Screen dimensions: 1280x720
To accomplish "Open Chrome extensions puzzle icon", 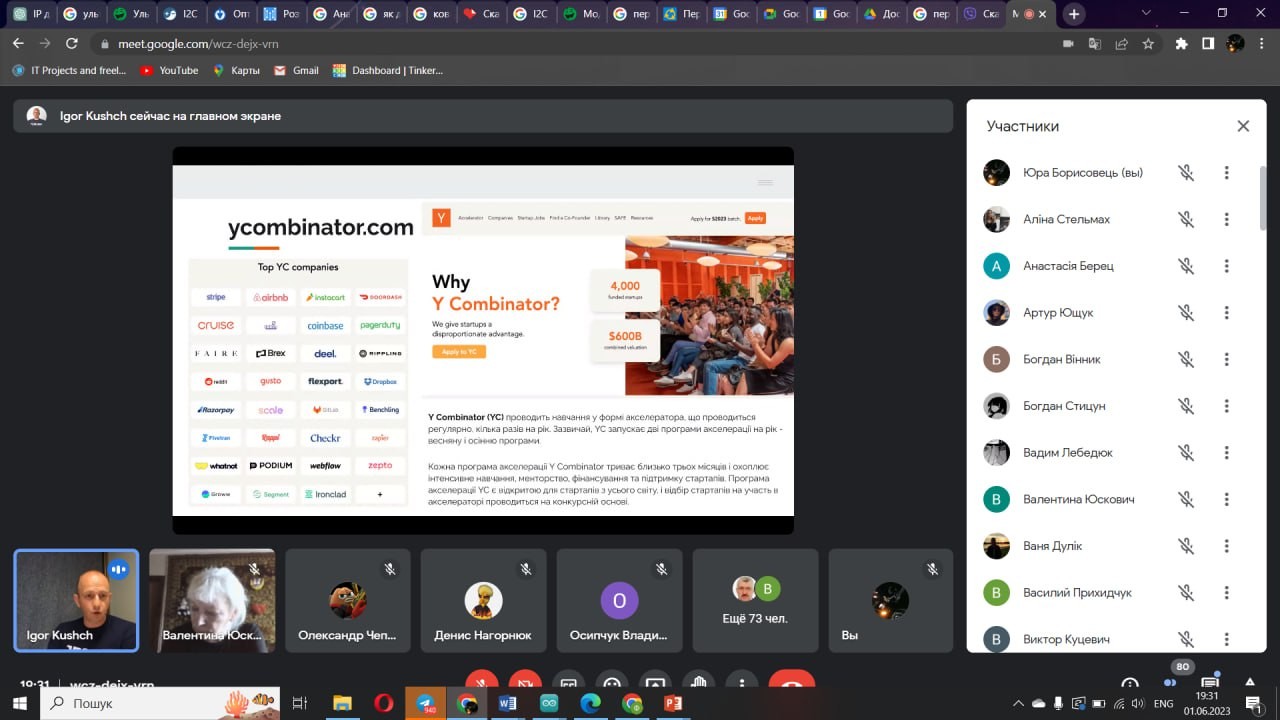I will [x=1182, y=44].
